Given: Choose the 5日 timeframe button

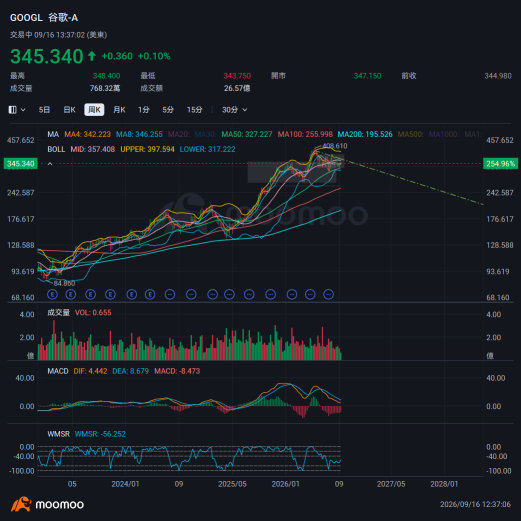Looking at the screenshot, I should pyautogui.click(x=44, y=110).
